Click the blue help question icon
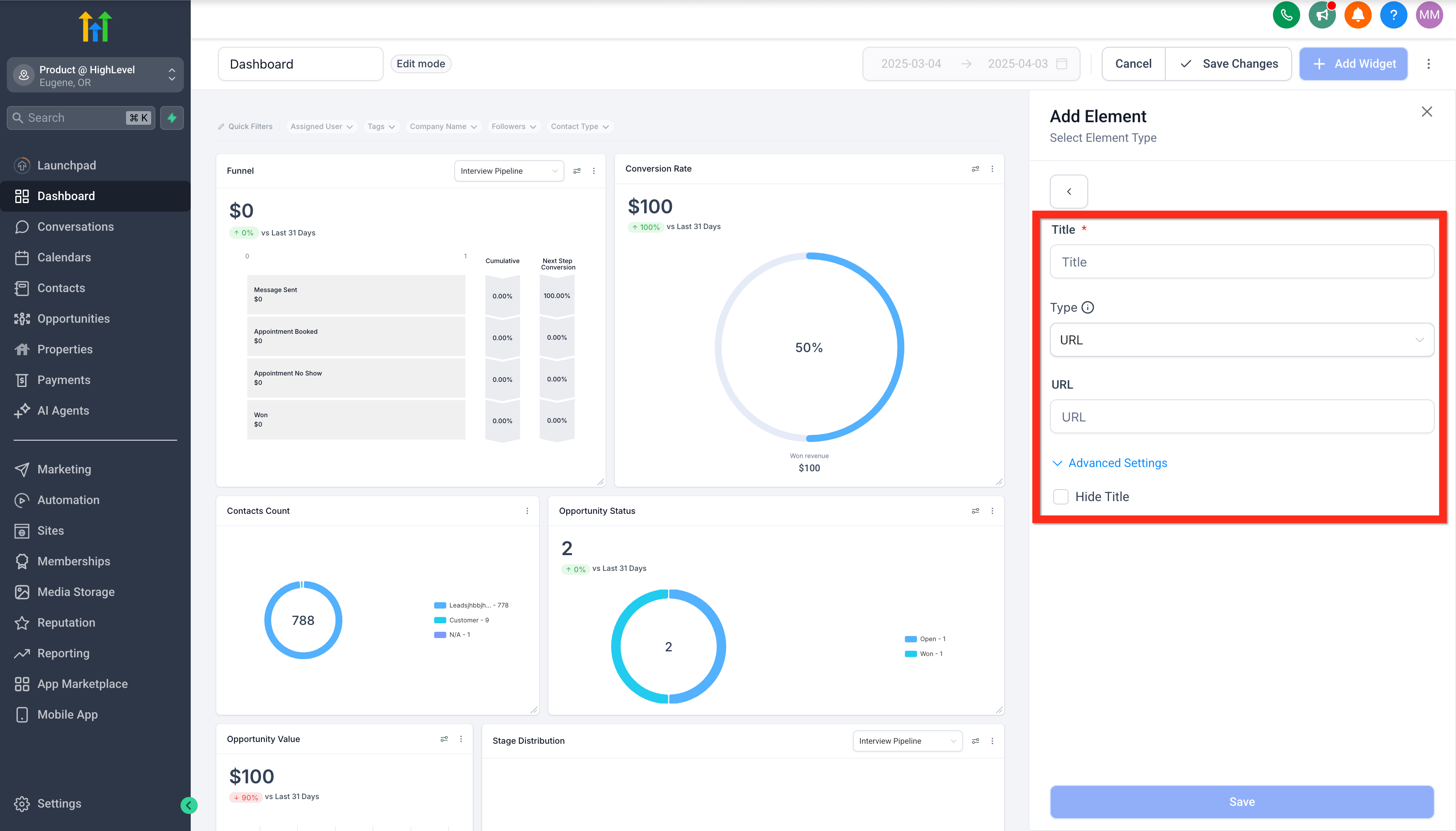Viewport: 1456px width, 831px height. click(x=1393, y=15)
